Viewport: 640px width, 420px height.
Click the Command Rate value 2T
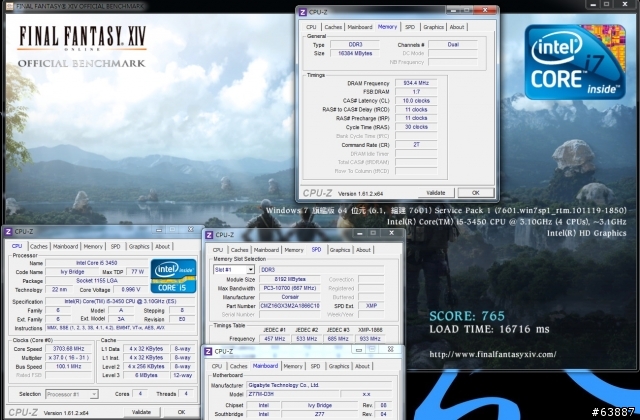[x=416, y=145]
